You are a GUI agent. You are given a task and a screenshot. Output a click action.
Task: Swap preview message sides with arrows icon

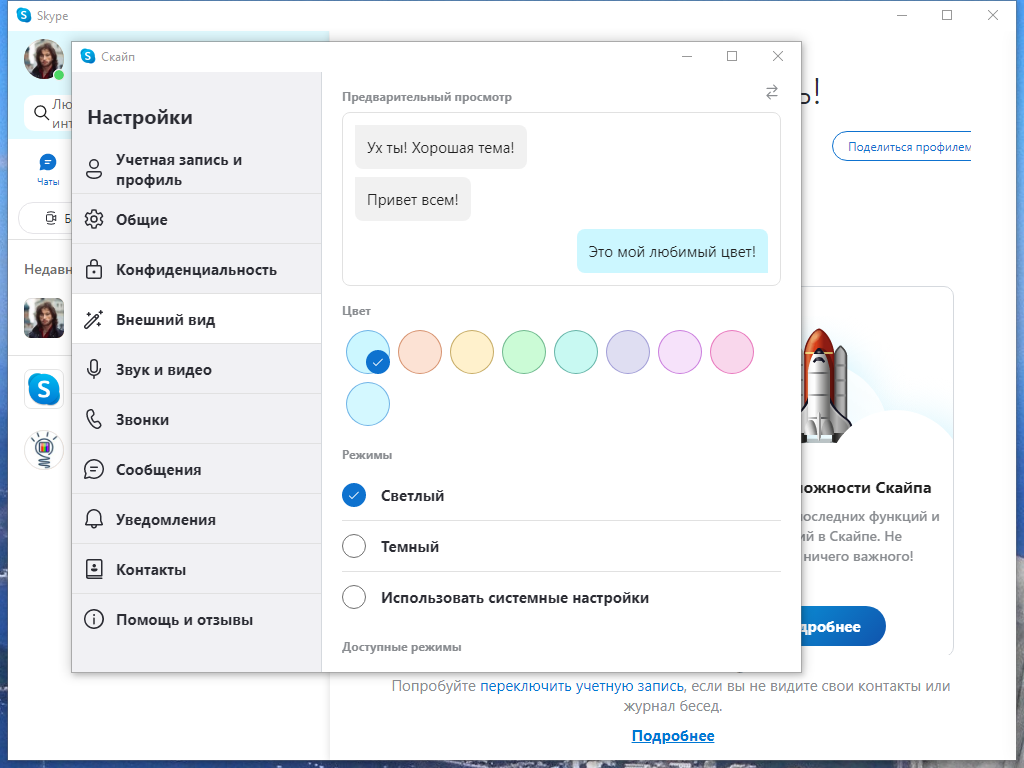coord(772,92)
